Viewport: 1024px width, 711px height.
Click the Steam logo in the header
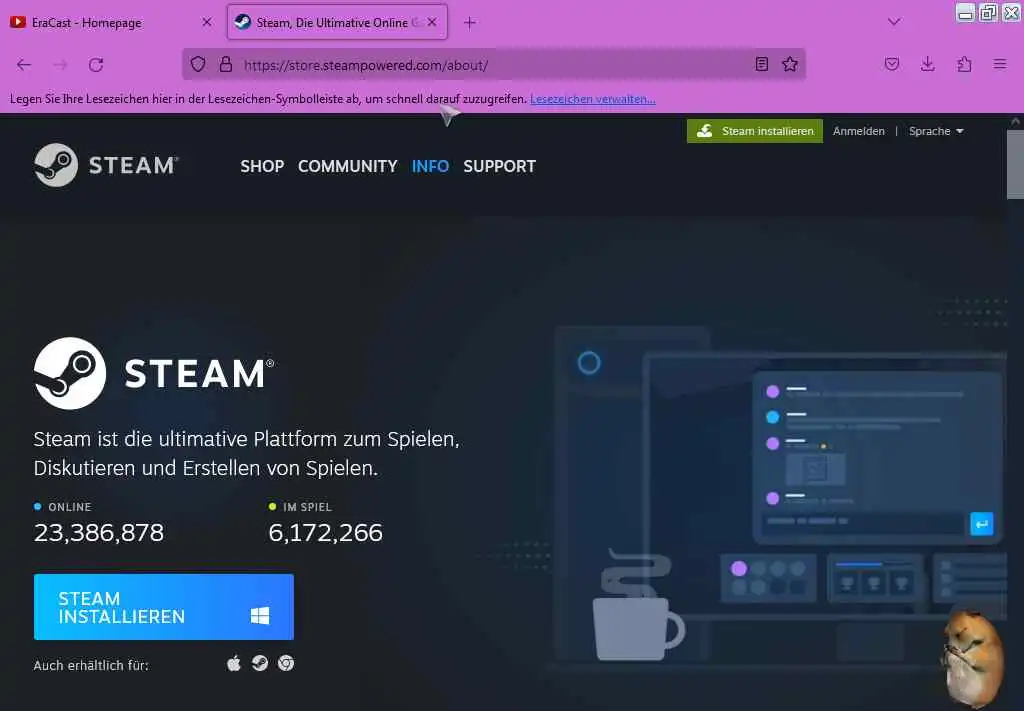coord(106,165)
